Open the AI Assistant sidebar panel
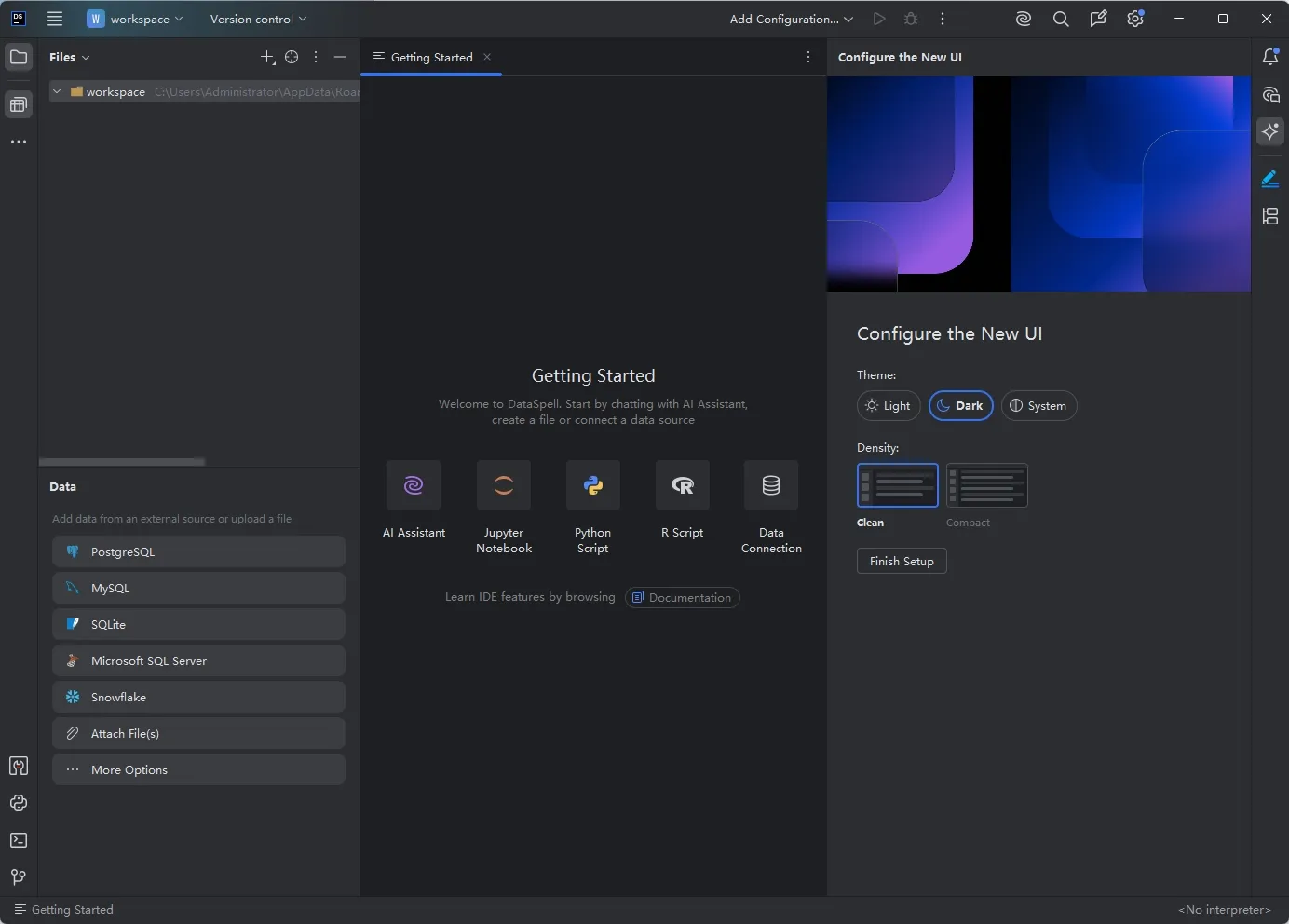 [1271, 131]
